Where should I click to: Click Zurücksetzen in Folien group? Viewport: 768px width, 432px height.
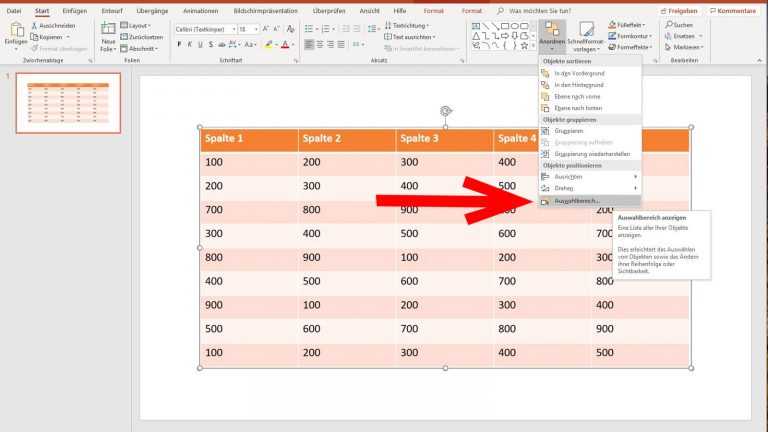[142, 37]
